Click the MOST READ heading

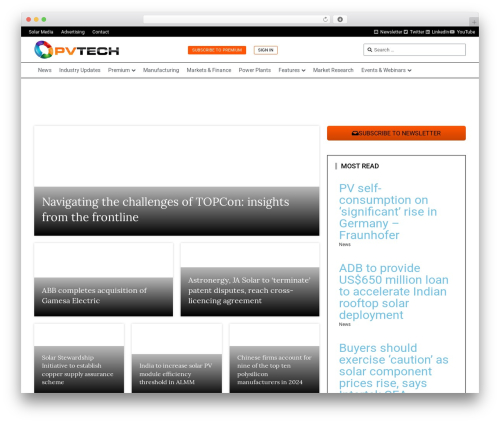click(360, 166)
